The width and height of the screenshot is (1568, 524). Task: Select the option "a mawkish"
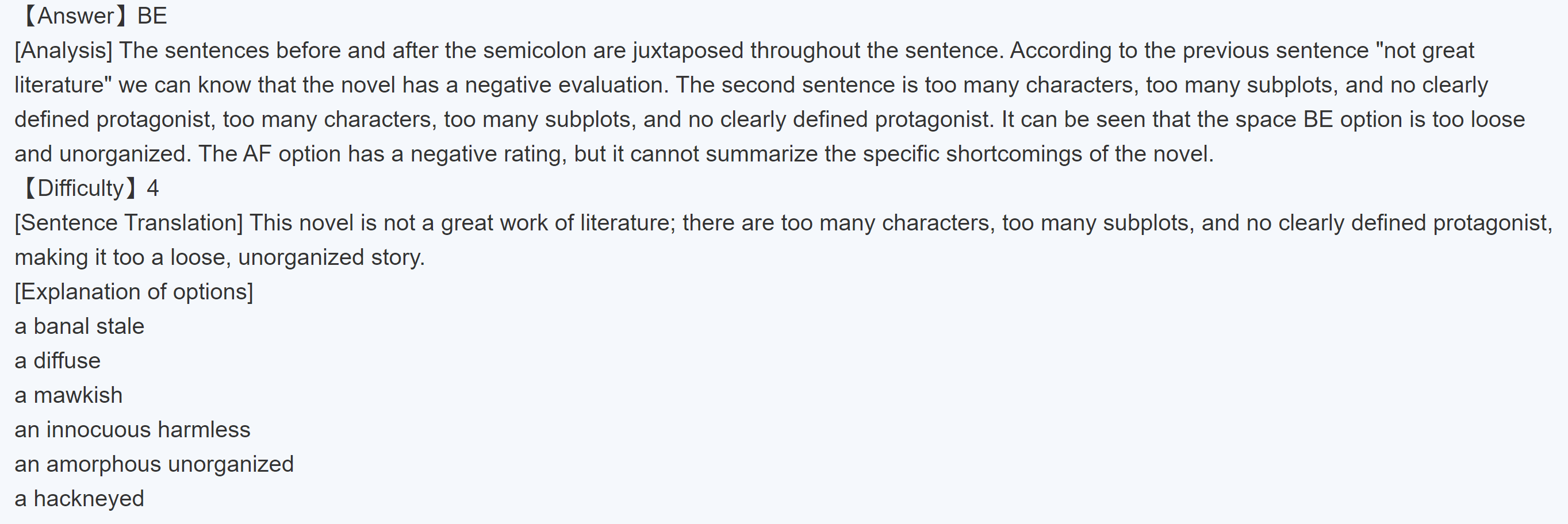[x=68, y=396]
